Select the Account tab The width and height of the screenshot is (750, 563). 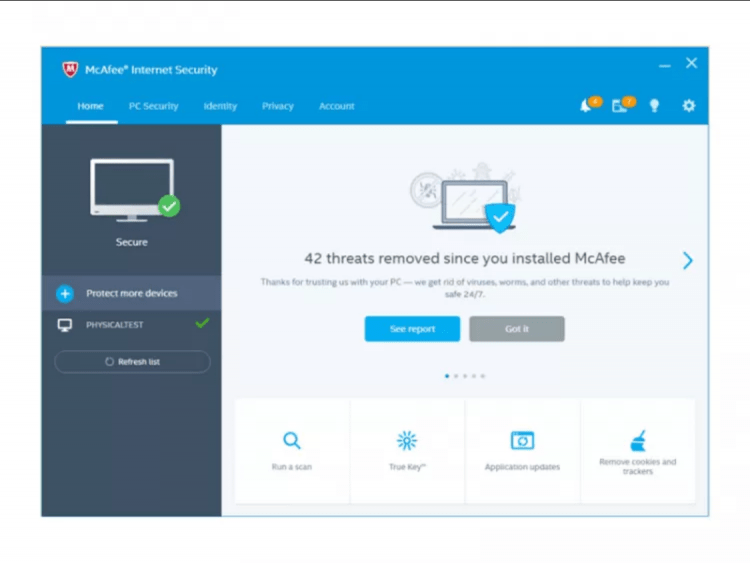336,106
